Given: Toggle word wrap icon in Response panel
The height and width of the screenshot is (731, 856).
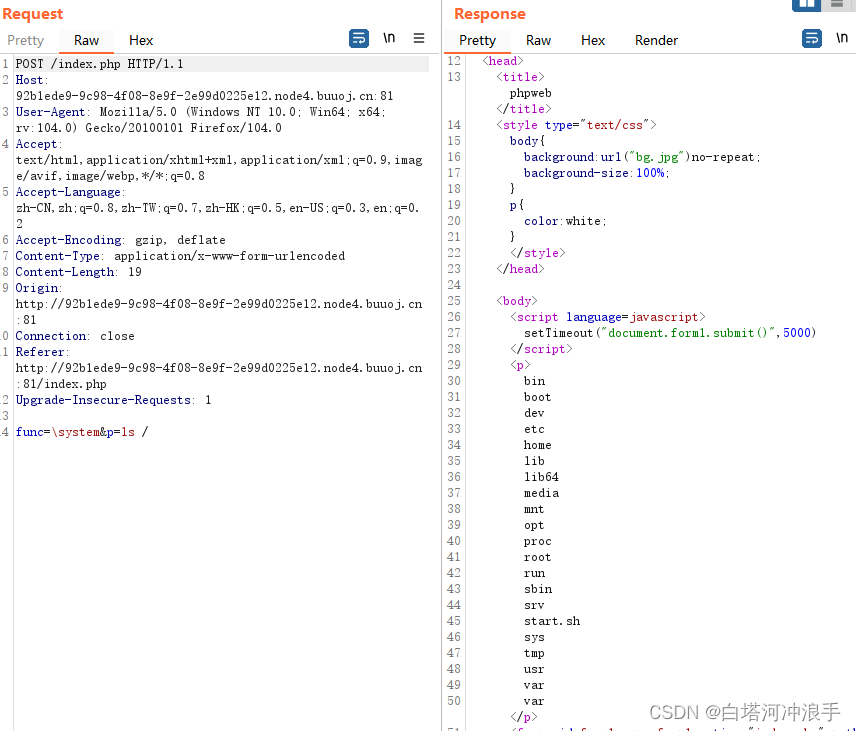Looking at the screenshot, I should (811, 39).
